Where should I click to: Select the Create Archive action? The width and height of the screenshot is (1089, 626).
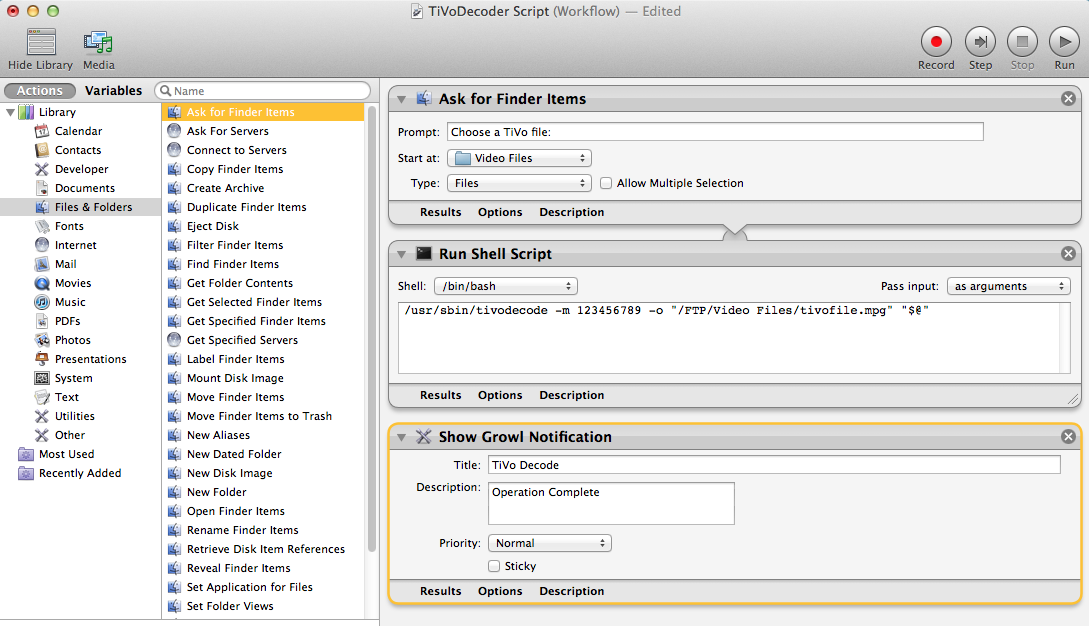tap(264, 188)
